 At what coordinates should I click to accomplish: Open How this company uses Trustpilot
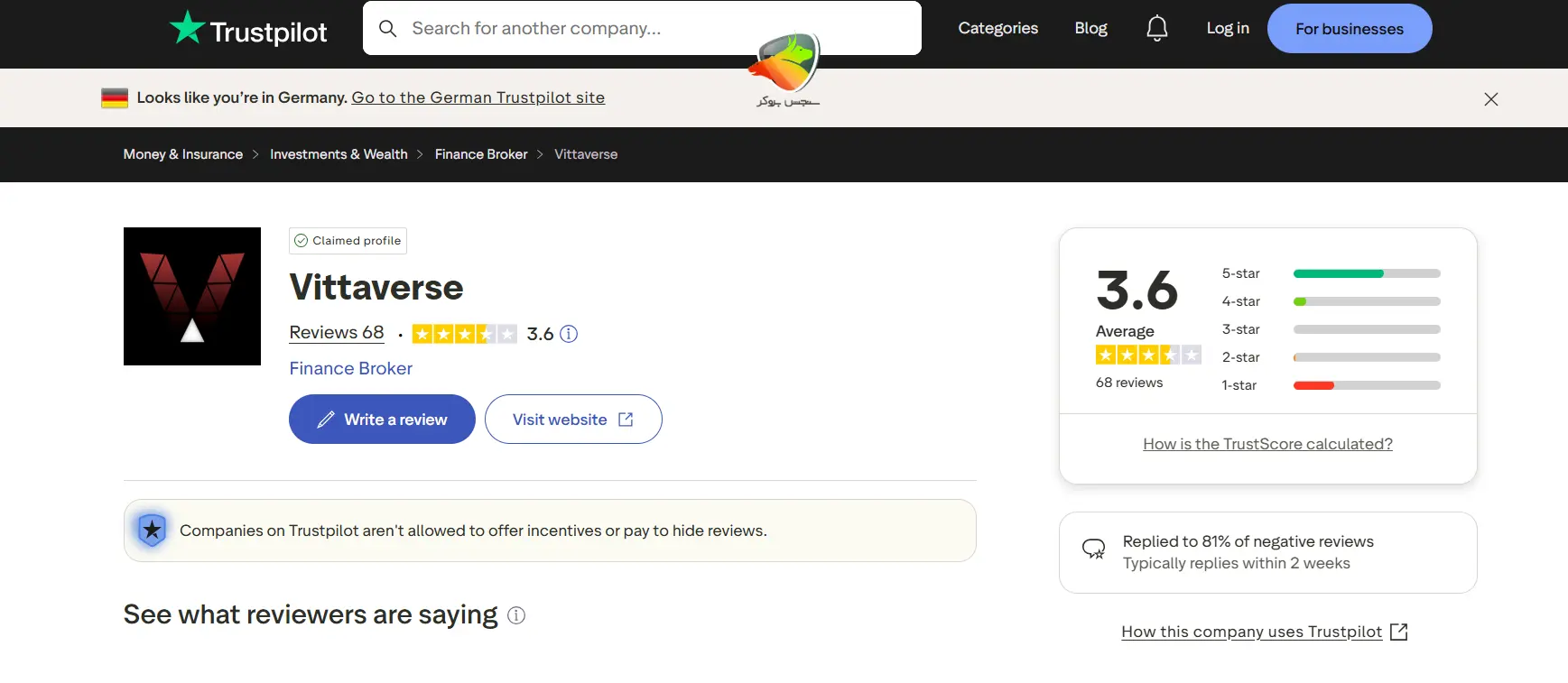click(1251, 632)
